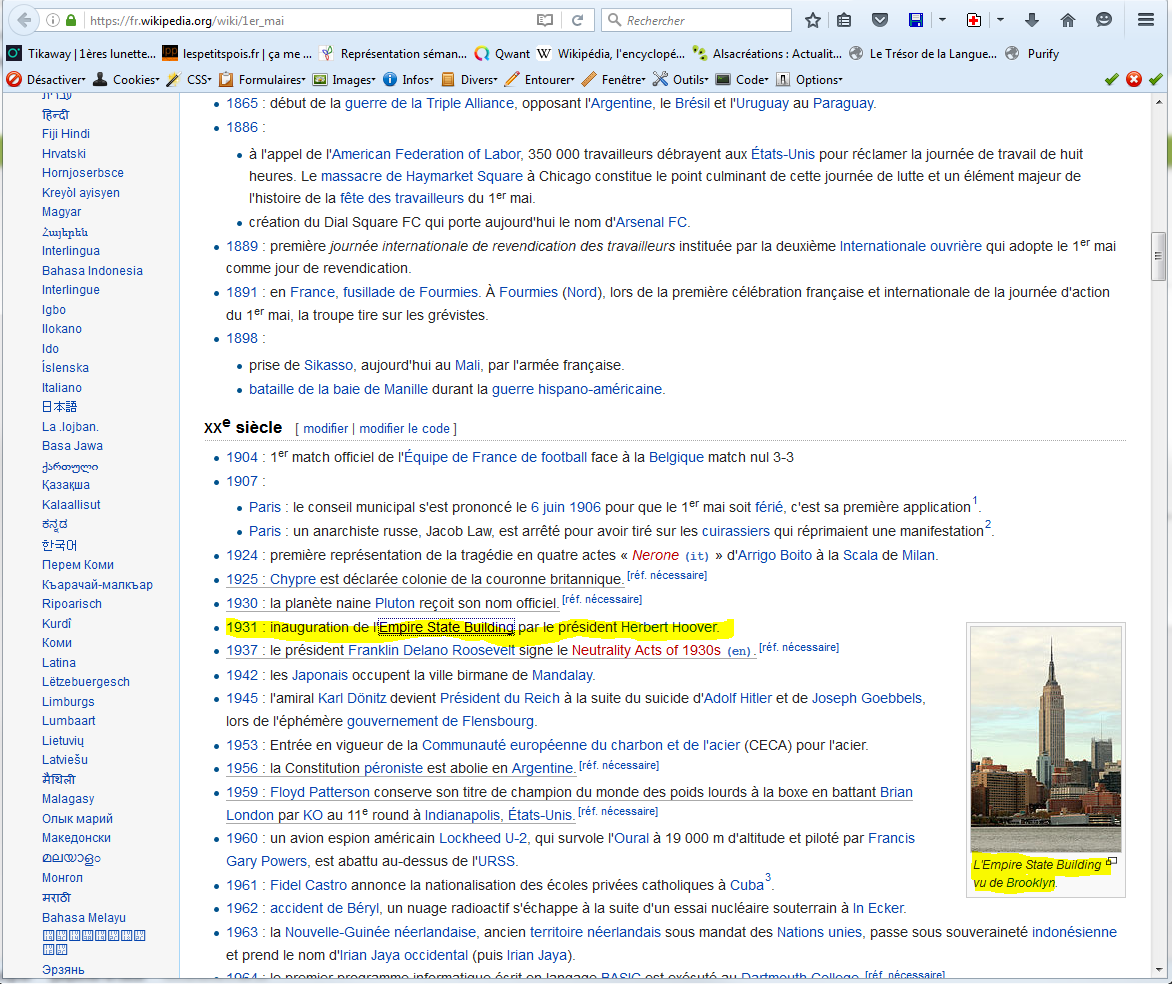Click the Empire State Building thumbnail
The height and width of the screenshot is (984, 1172).
point(1046,739)
